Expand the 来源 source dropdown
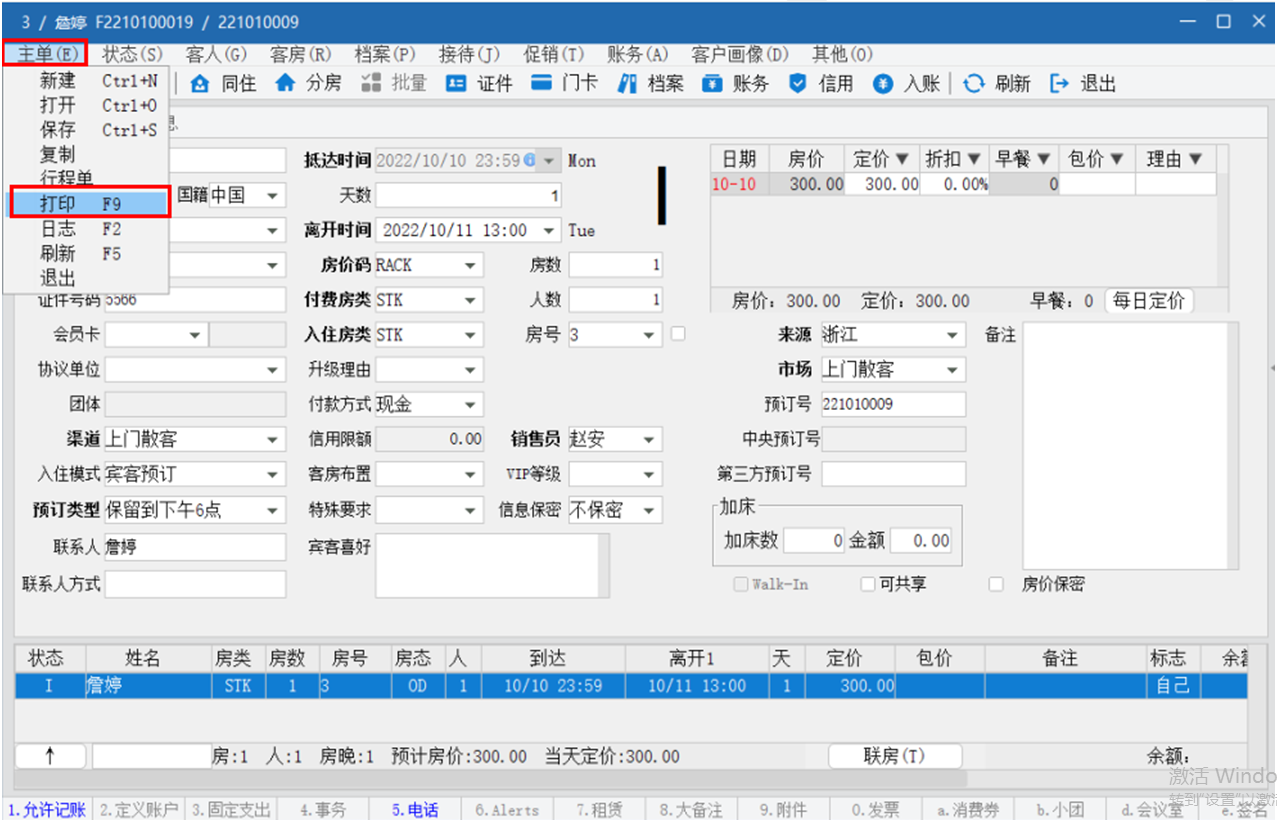Image resolution: width=1277 pixels, height=820 pixels. point(952,334)
